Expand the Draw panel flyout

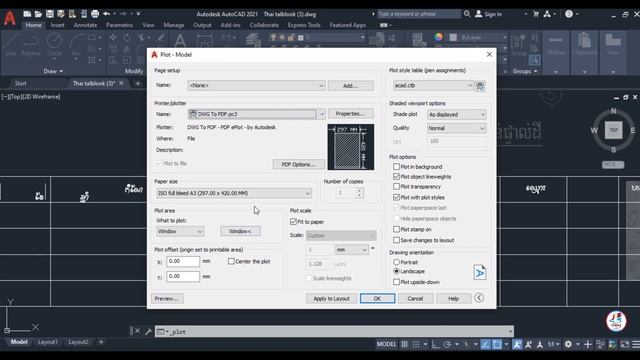(53, 71)
